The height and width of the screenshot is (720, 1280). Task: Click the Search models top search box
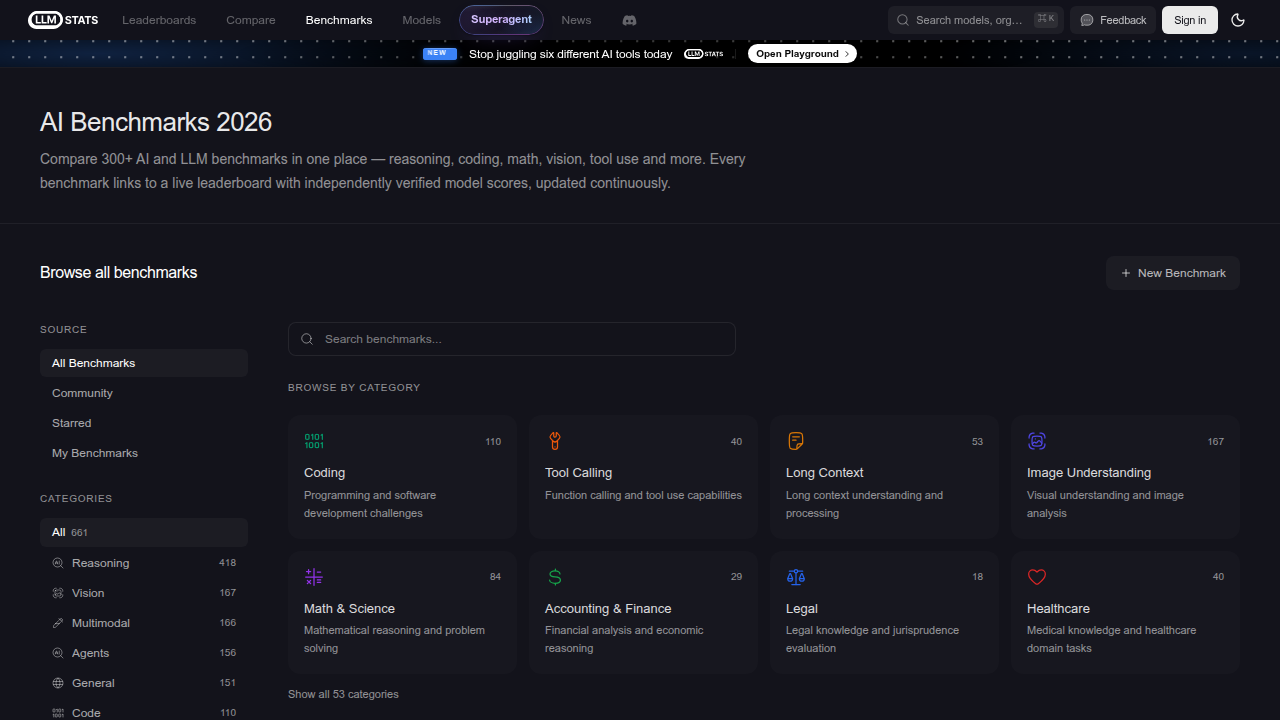coord(976,20)
